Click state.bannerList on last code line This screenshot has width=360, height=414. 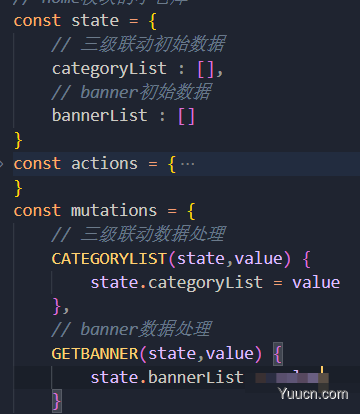tap(167, 378)
